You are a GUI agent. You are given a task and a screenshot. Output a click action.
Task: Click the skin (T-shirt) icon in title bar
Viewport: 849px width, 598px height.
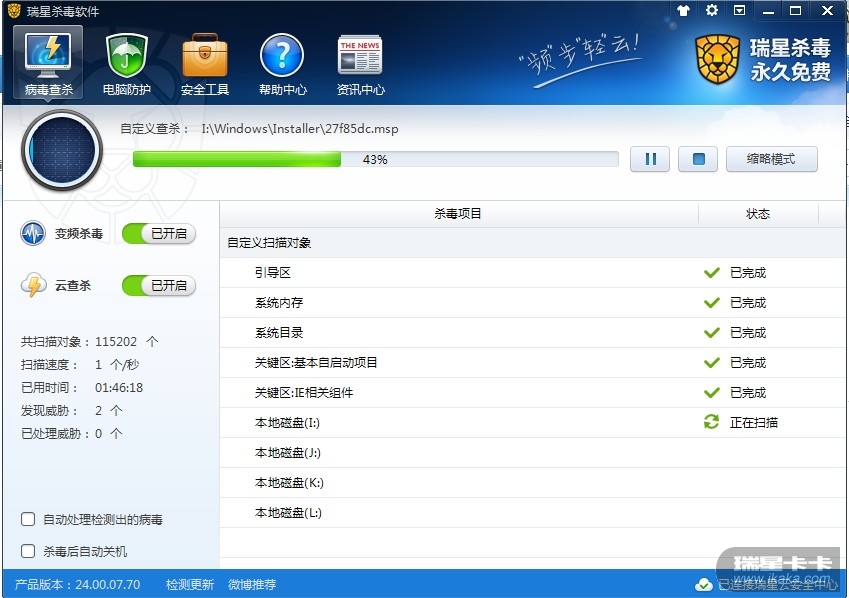pos(683,10)
